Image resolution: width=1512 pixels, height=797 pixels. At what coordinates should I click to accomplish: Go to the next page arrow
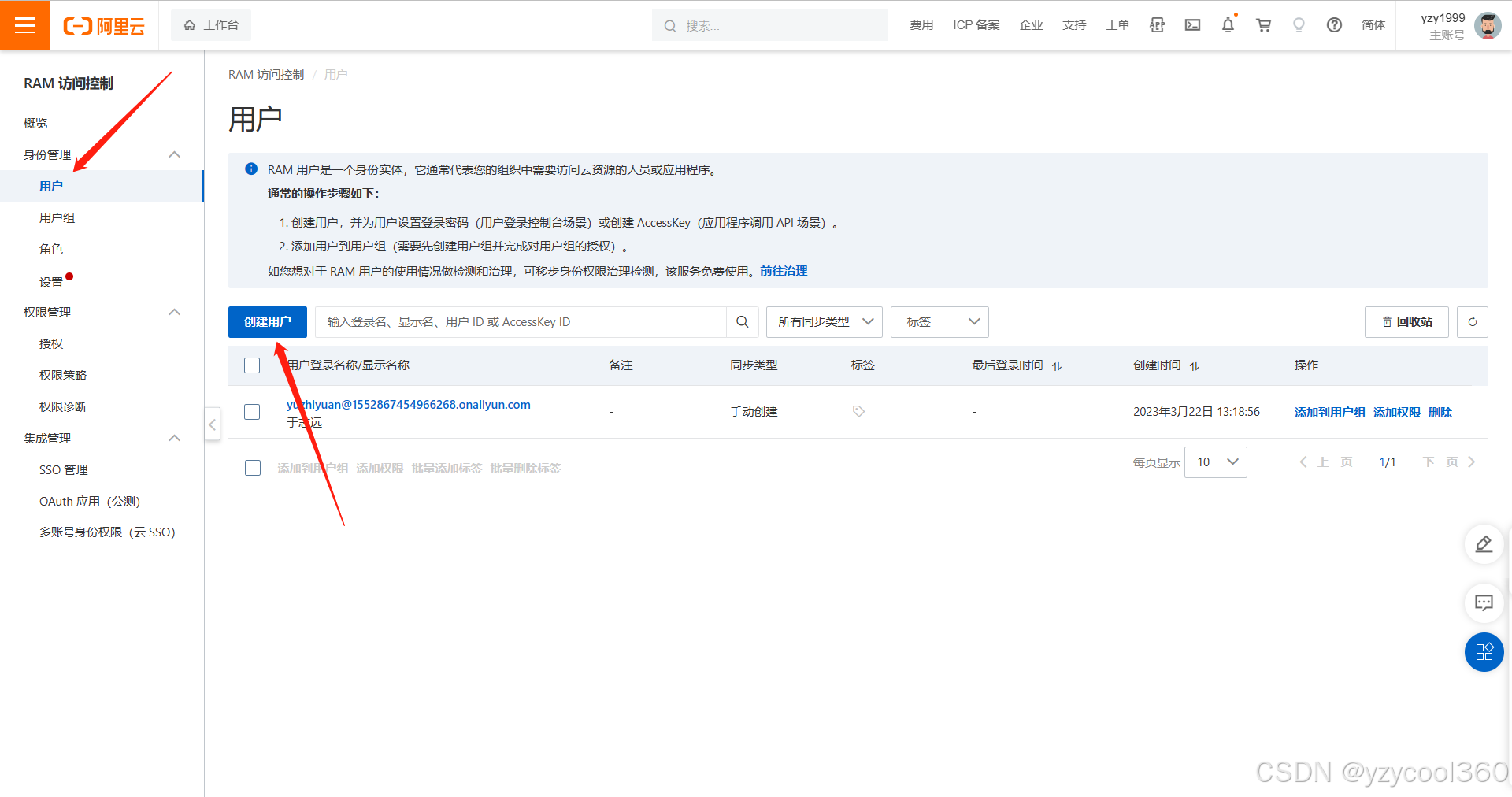(1471, 462)
